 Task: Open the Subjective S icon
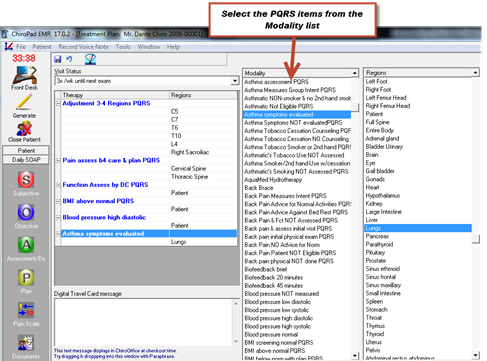coord(26,180)
